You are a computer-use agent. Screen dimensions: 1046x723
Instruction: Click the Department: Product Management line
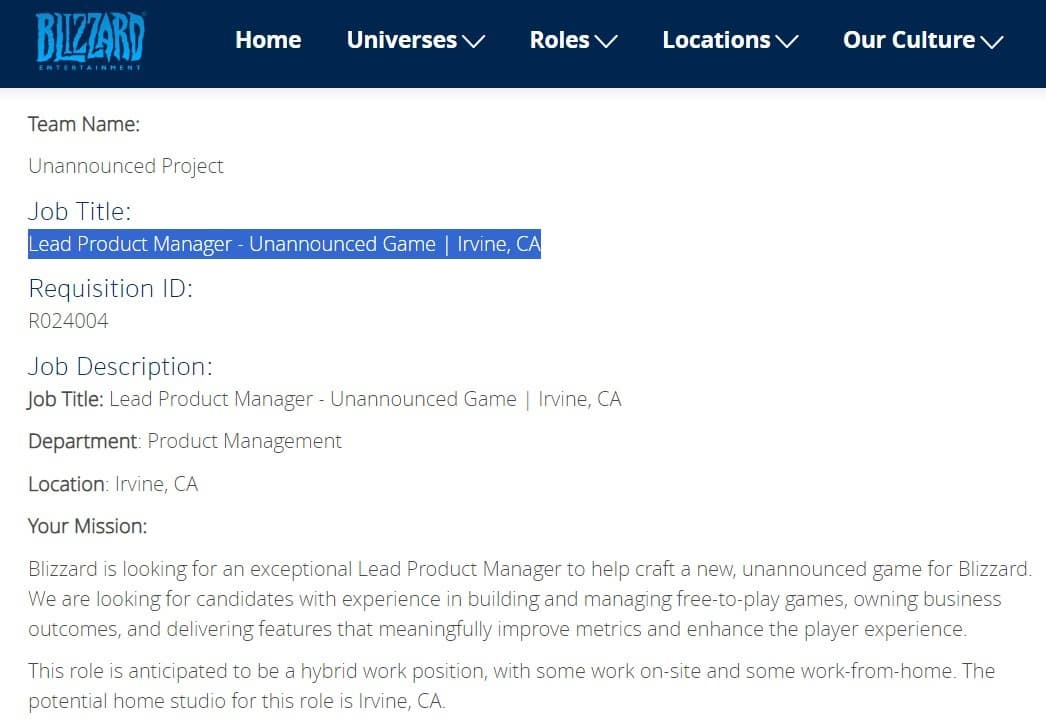tap(185, 441)
